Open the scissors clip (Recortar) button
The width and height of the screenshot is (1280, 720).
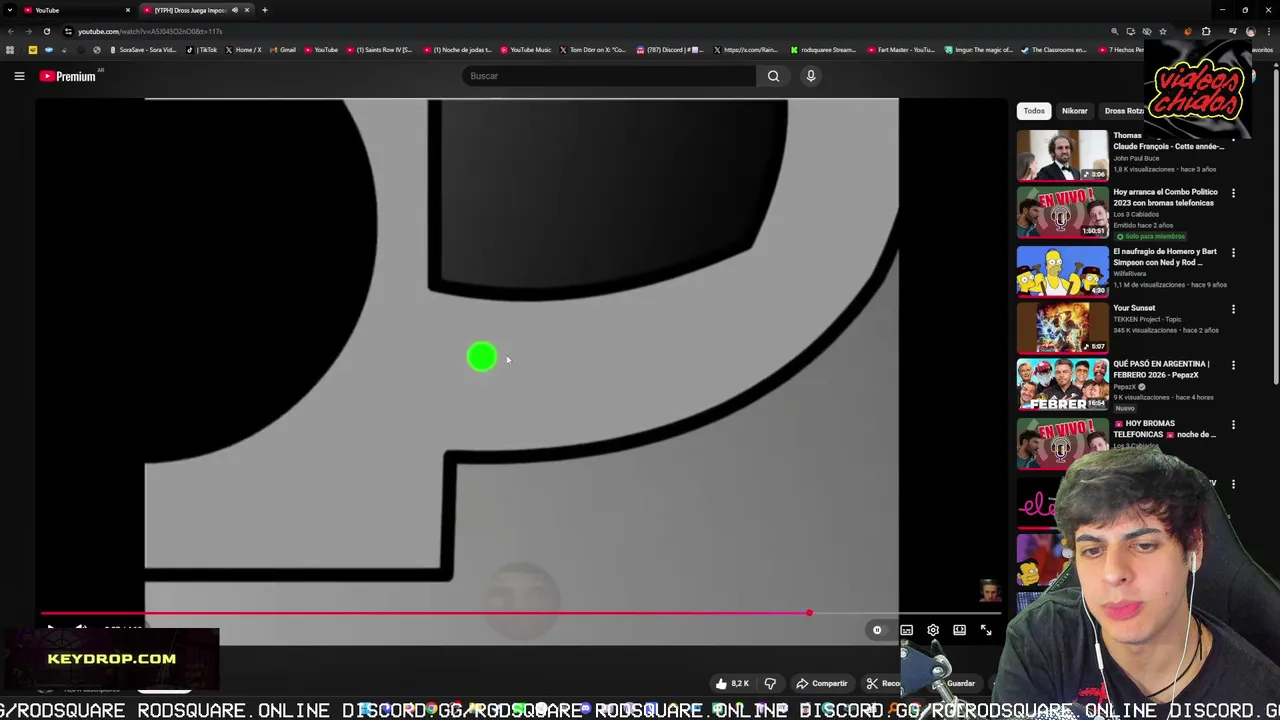(x=883, y=684)
